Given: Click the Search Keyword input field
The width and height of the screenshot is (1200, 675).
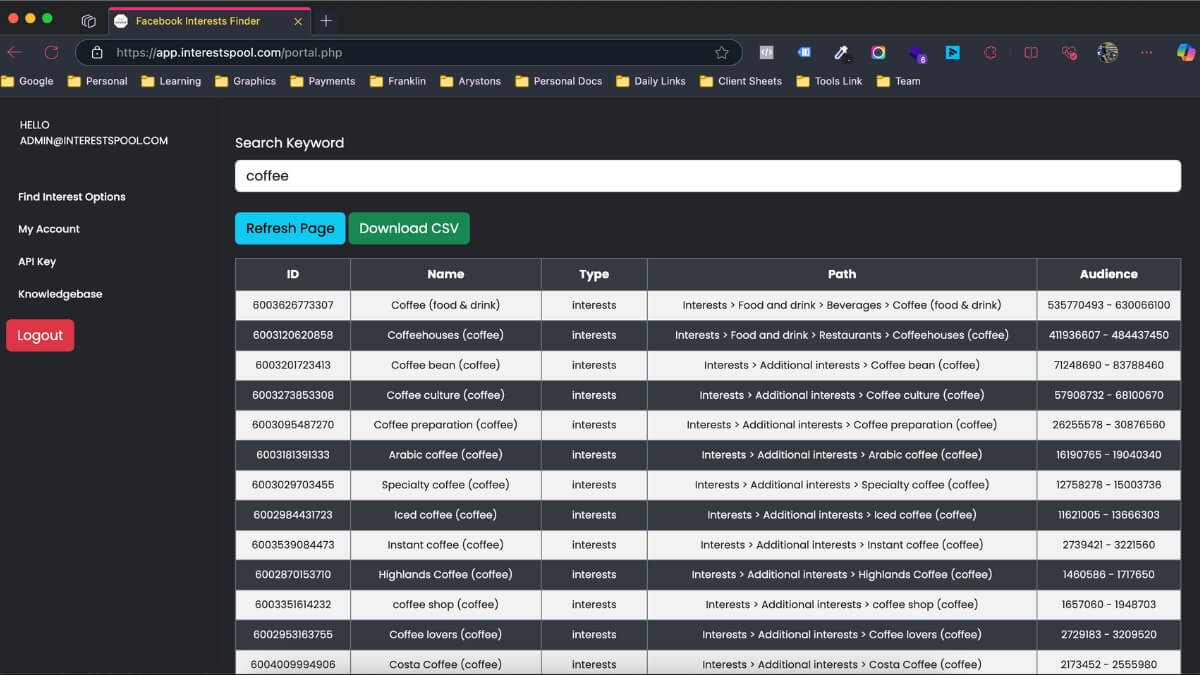Looking at the screenshot, I should pyautogui.click(x=707, y=176).
